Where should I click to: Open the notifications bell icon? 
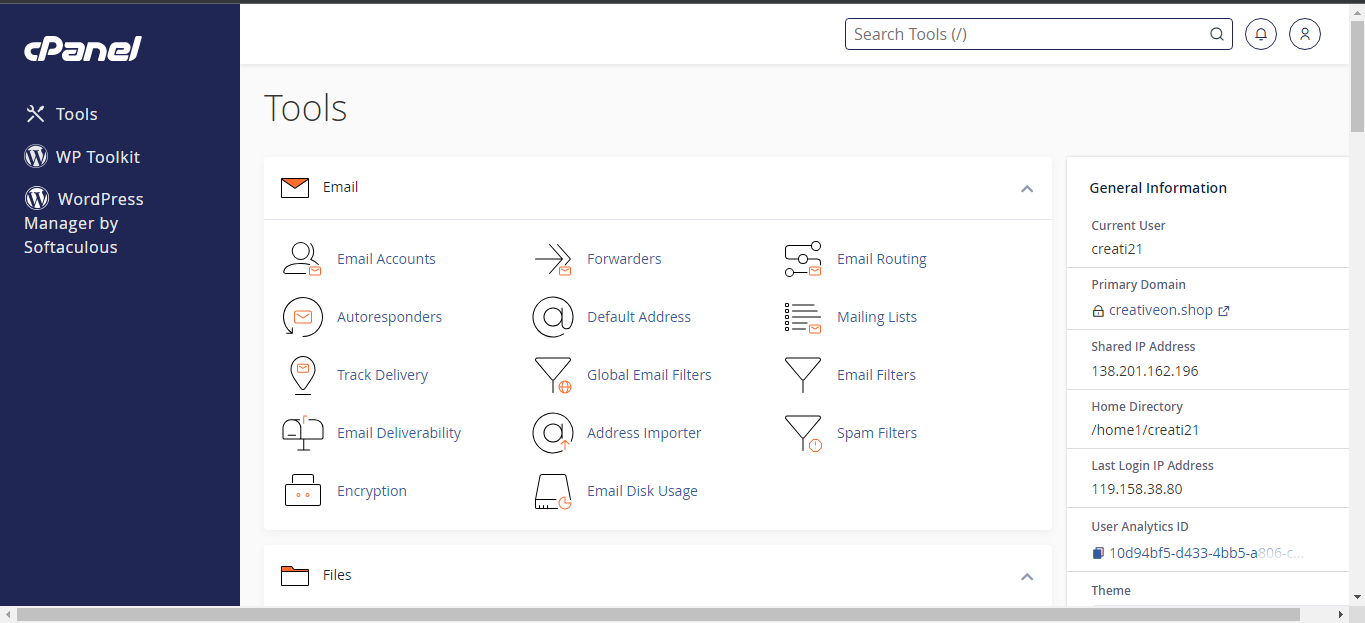pyautogui.click(x=1261, y=34)
